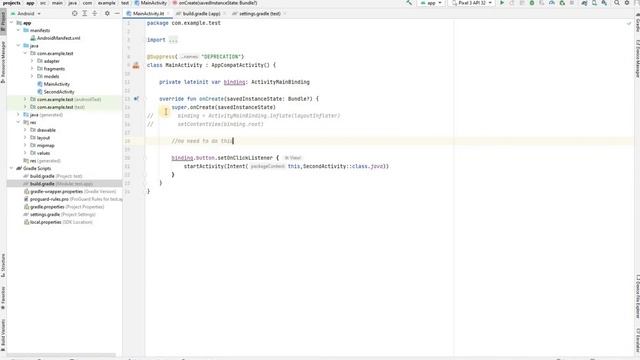Open the Resource Manager side tab
This screenshot has width=640, height=360.
point(3,62)
